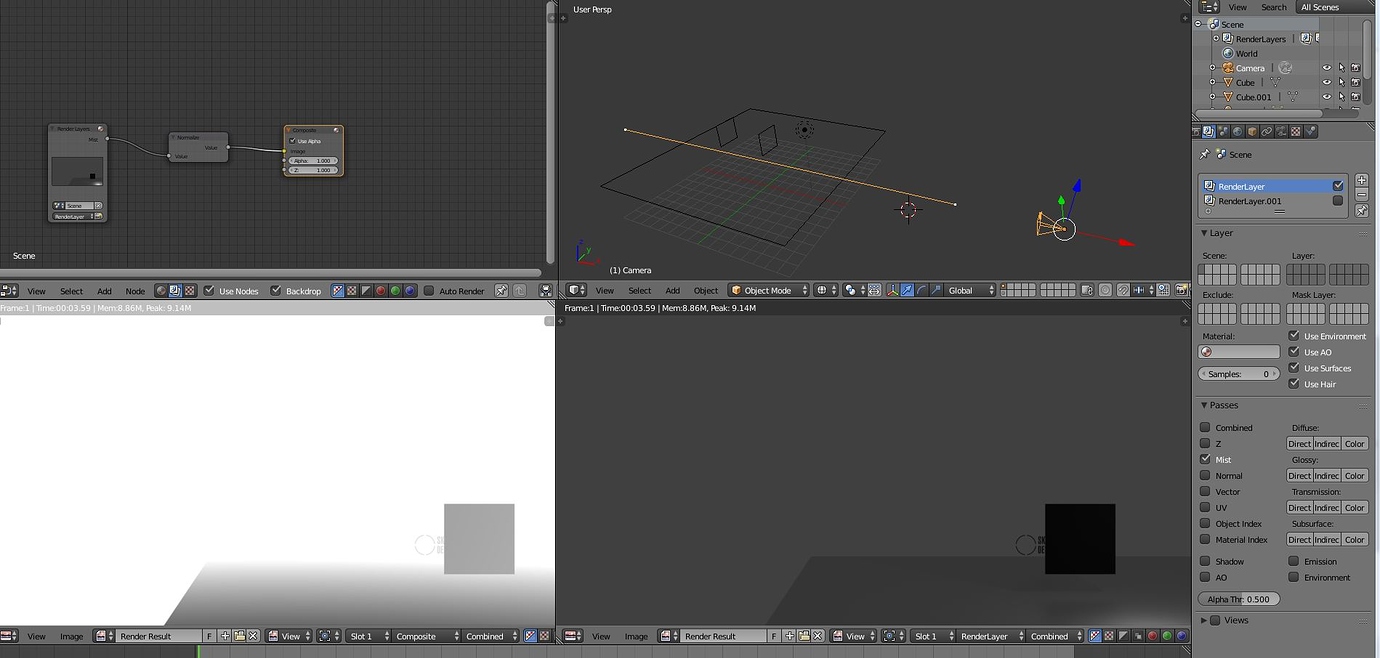Toggle Cube restrict-render camera icon in outliner

point(1356,82)
